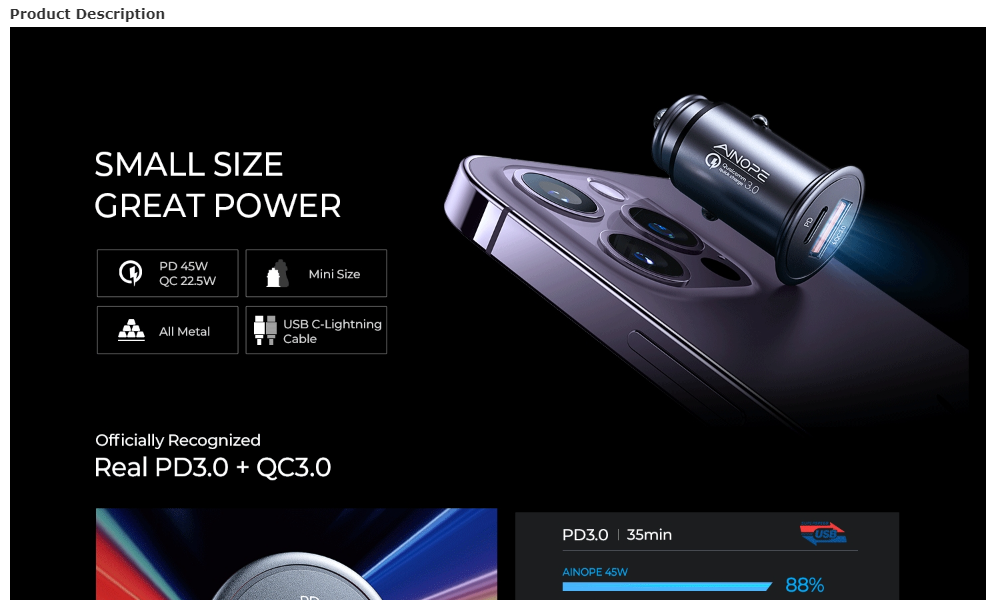Select the Mini Size feature box
Image resolution: width=997 pixels, height=600 pixels.
[316, 273]
